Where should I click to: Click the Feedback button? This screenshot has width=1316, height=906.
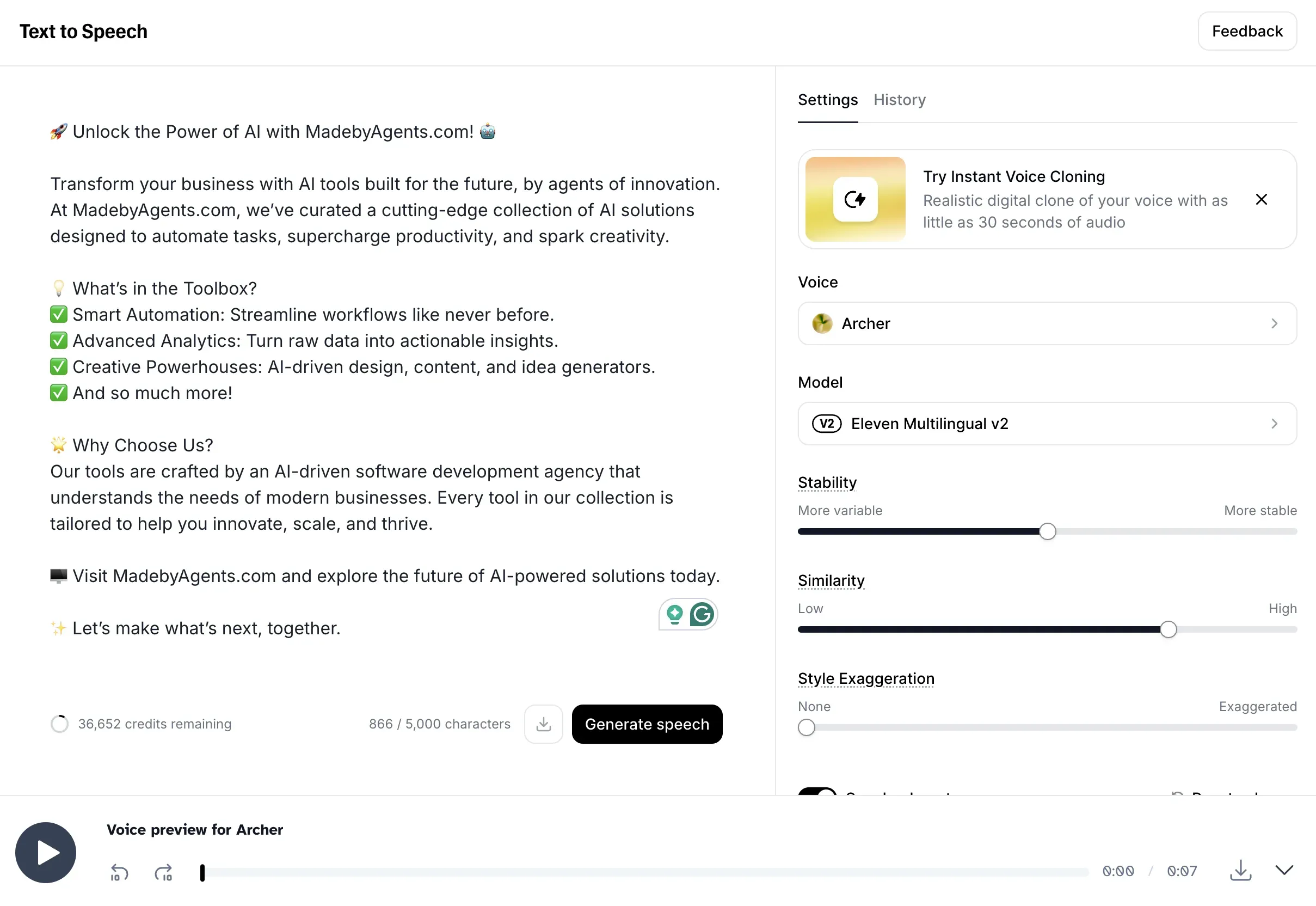coord(1247,31)
